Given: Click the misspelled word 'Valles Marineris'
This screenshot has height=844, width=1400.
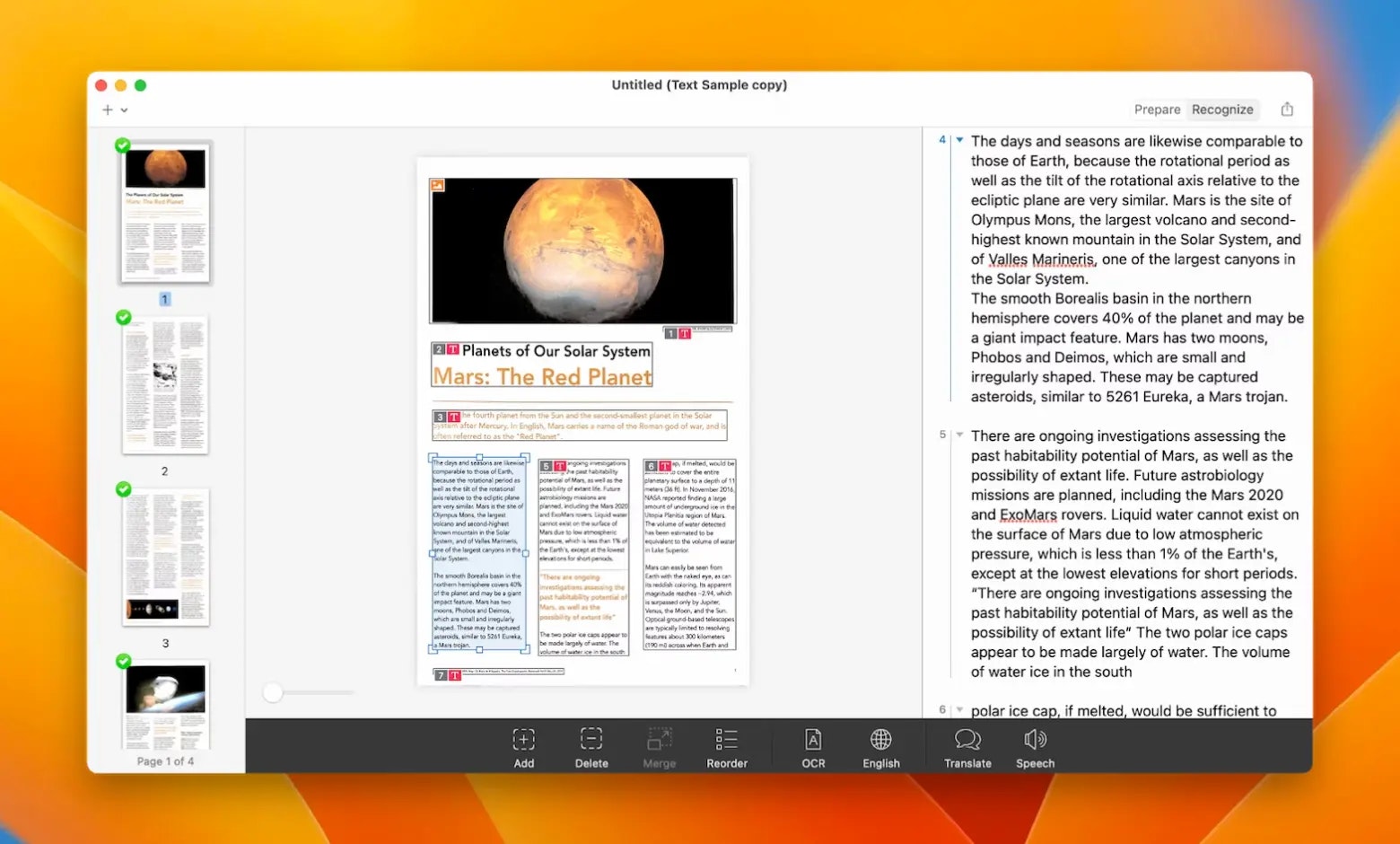Looking at the screenshot, I should (x=1042, y=259).
